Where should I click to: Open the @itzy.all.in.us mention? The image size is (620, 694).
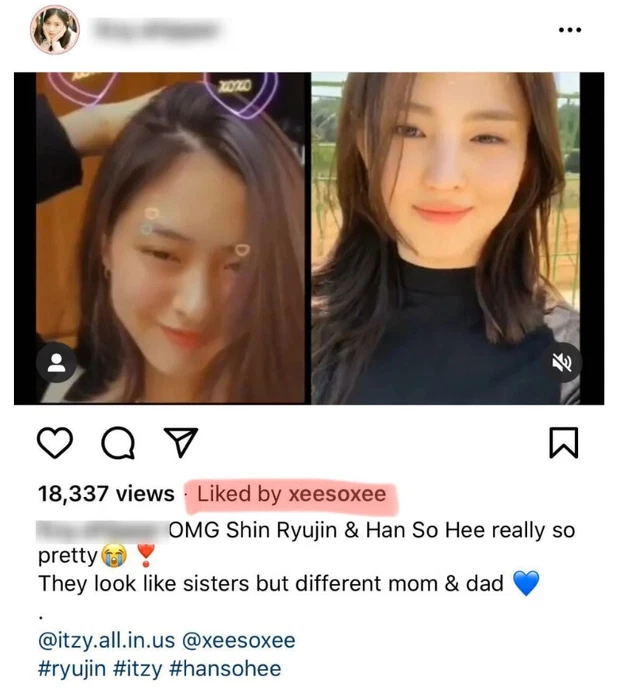click(107, 640)
